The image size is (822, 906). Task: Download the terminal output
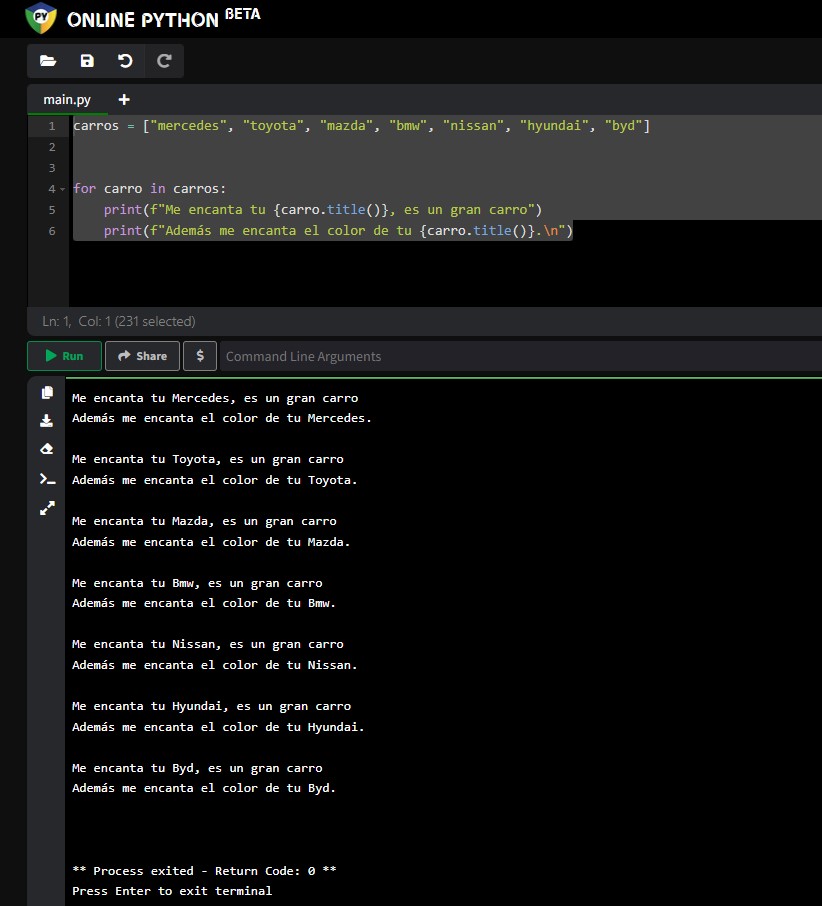coord(47,421)
